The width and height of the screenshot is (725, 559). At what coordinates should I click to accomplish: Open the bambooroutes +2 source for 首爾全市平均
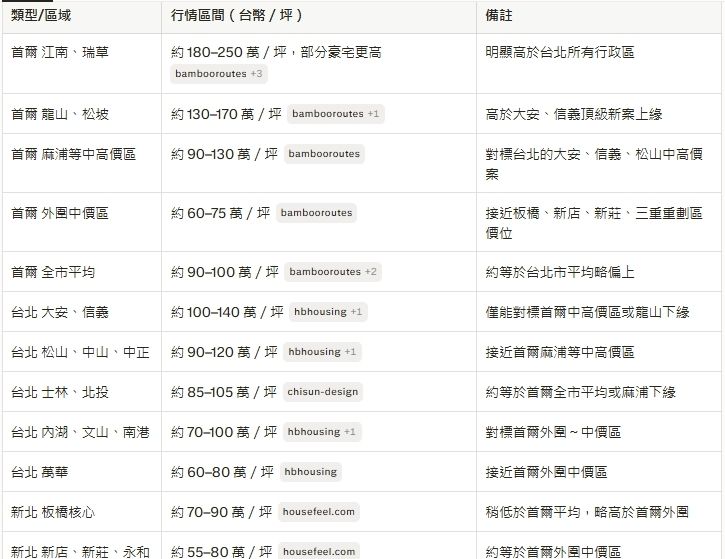[333, 272]
